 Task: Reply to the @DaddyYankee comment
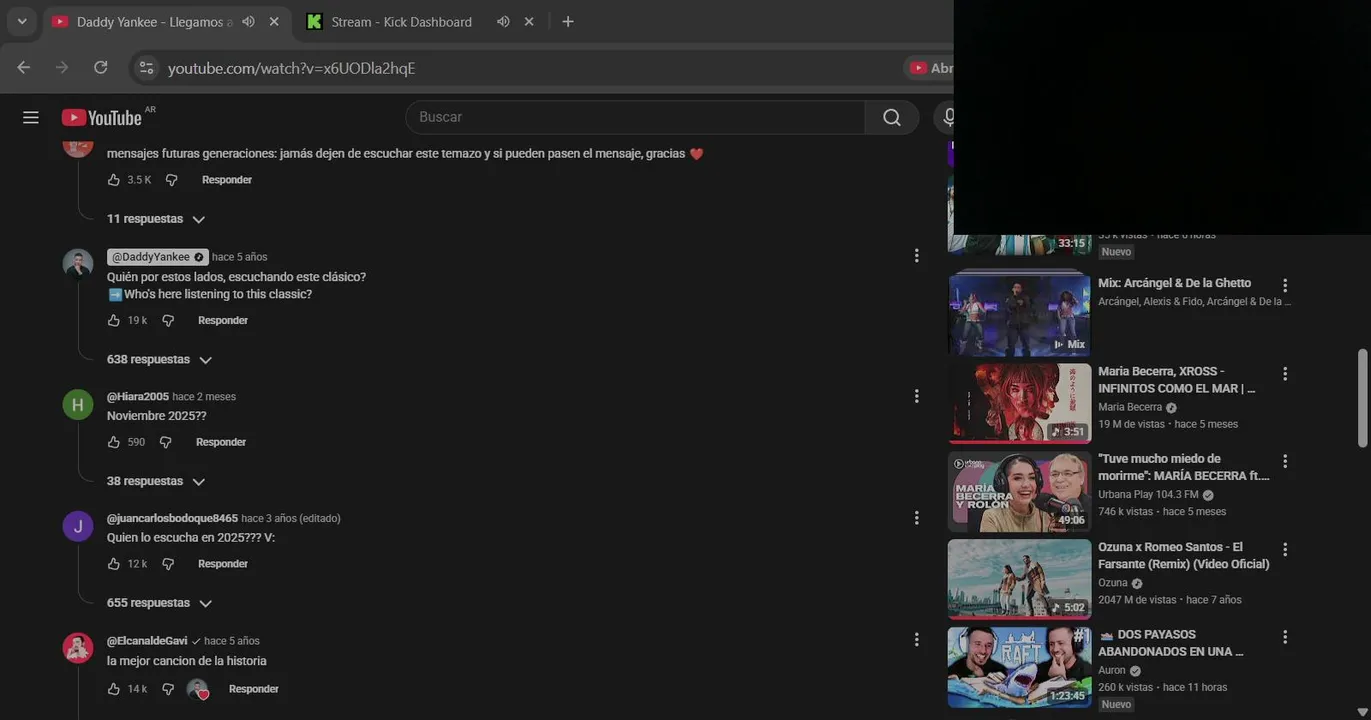223,321
